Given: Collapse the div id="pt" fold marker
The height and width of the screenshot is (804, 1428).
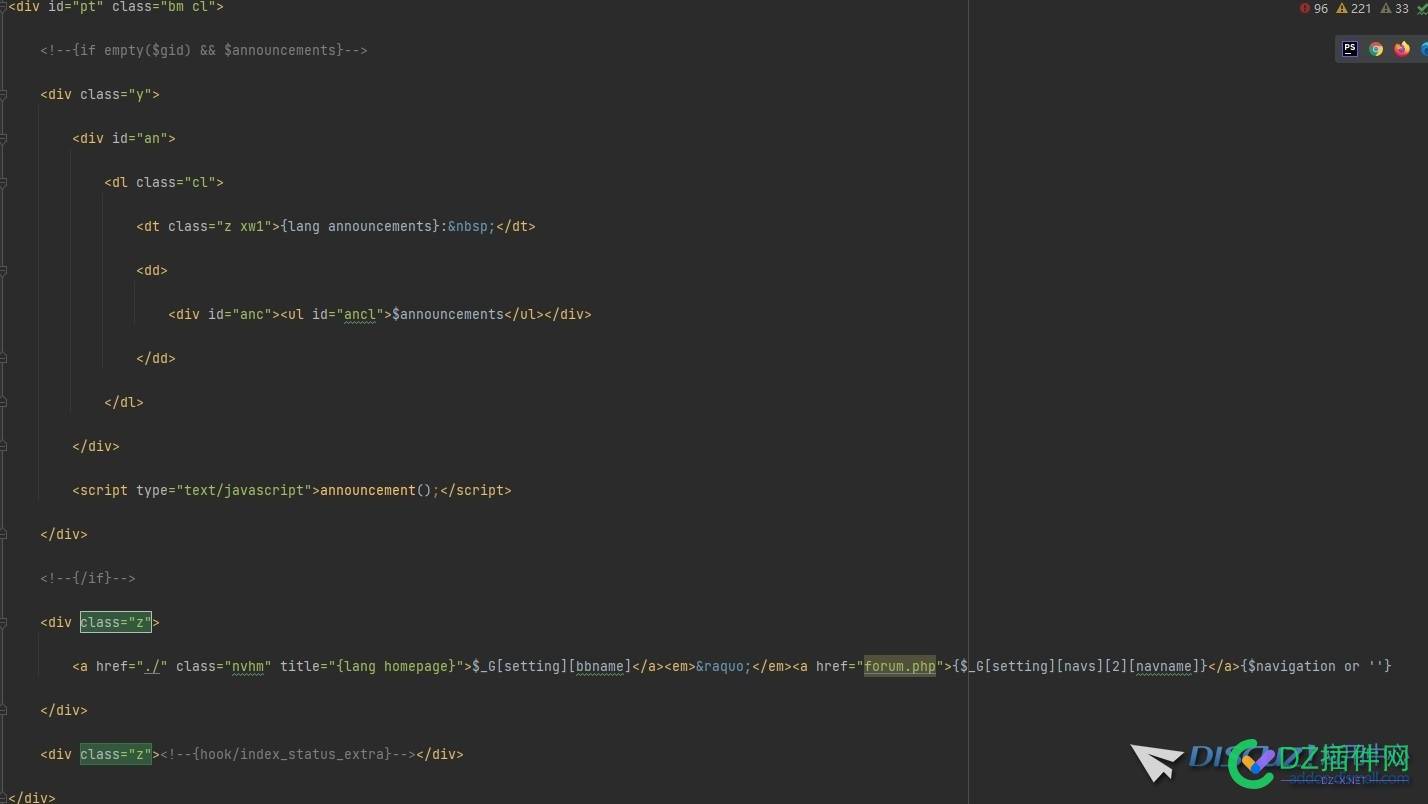Looking at the screenshot, I should 4,7.
